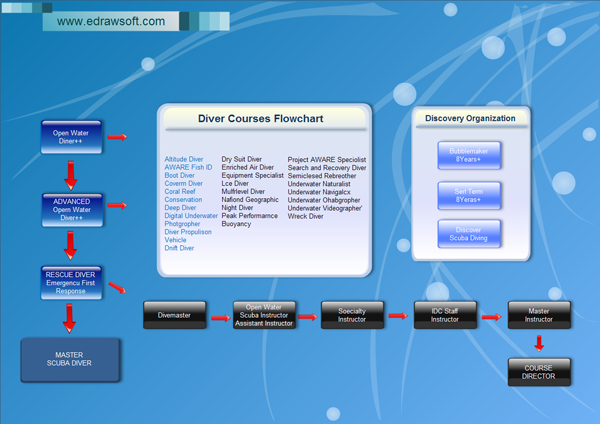This screenshot has width=600, height=424.
Task: Select the Enriched Air Diver entry
Action: point(248,167)
